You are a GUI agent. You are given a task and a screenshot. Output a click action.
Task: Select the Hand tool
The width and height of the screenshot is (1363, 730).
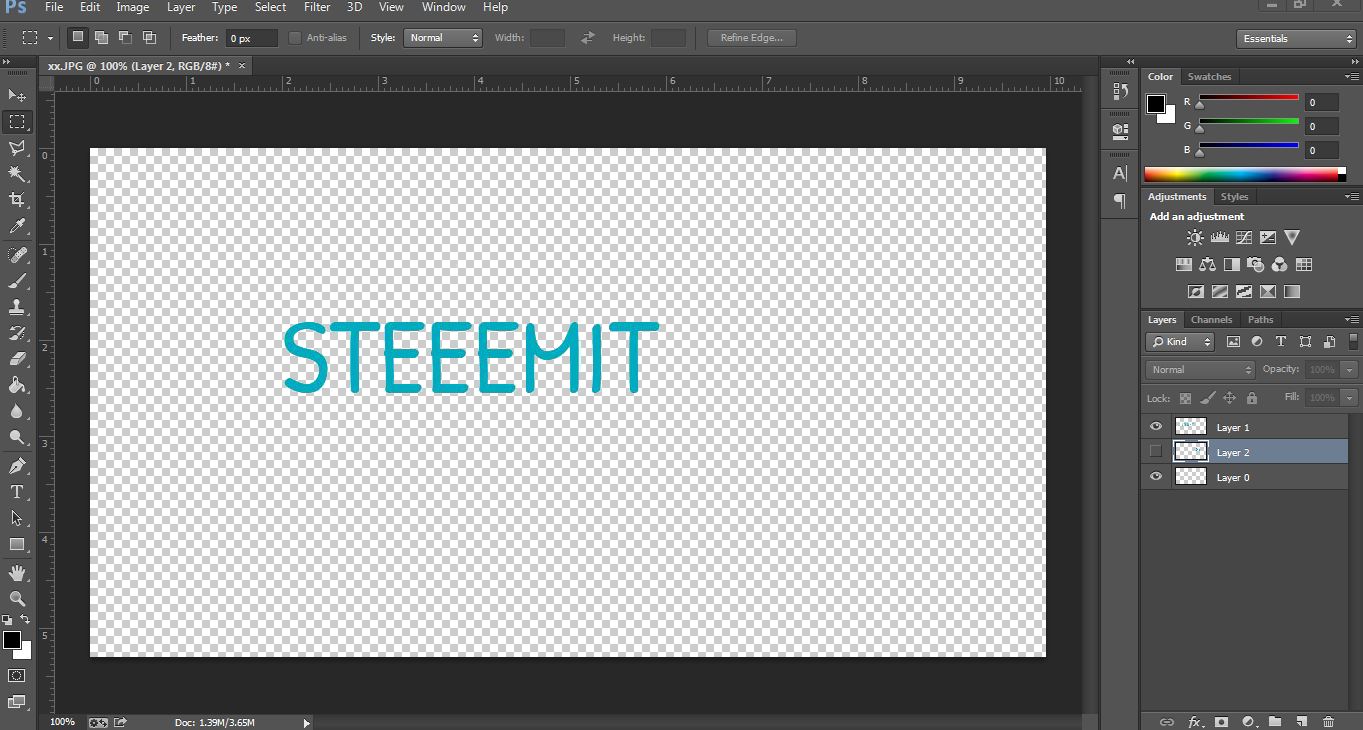(17, 573)
